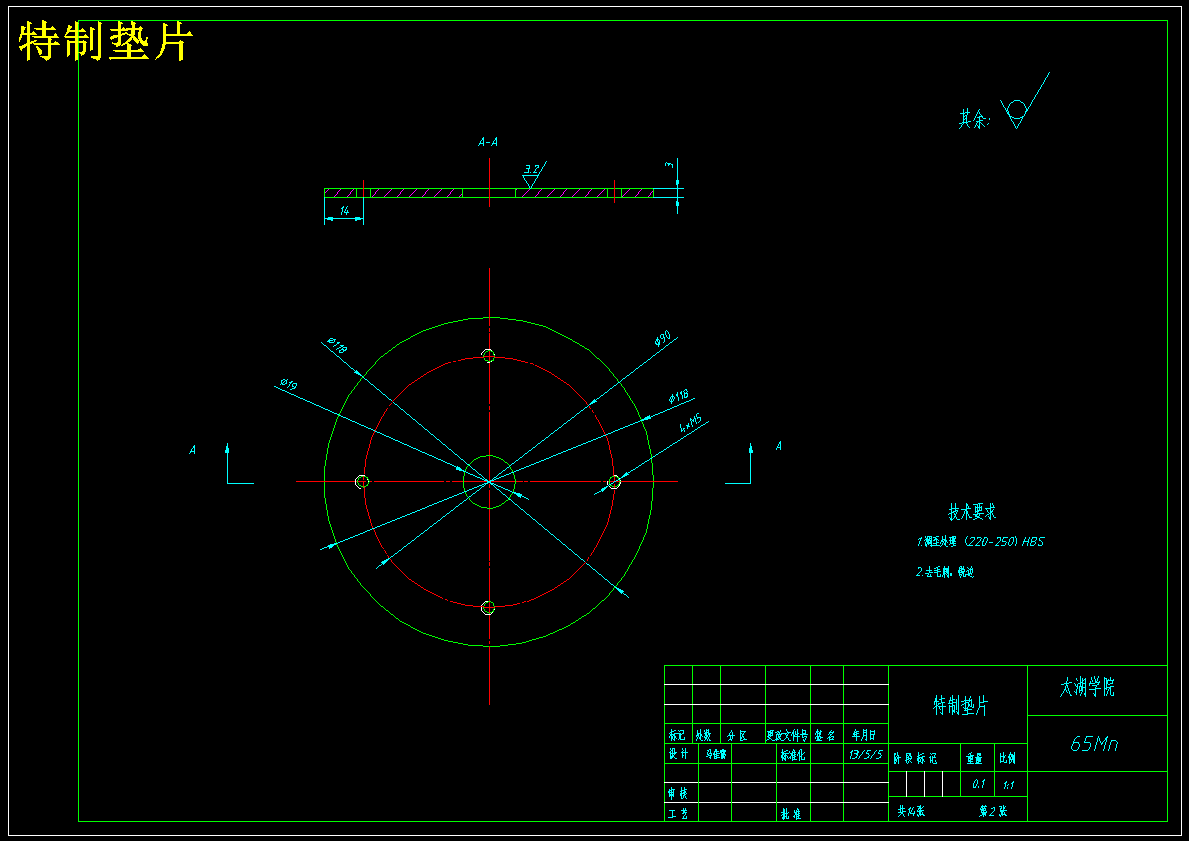Select the 技术要求 heading
Viewport: 1189px width, 841px height.
972,512
